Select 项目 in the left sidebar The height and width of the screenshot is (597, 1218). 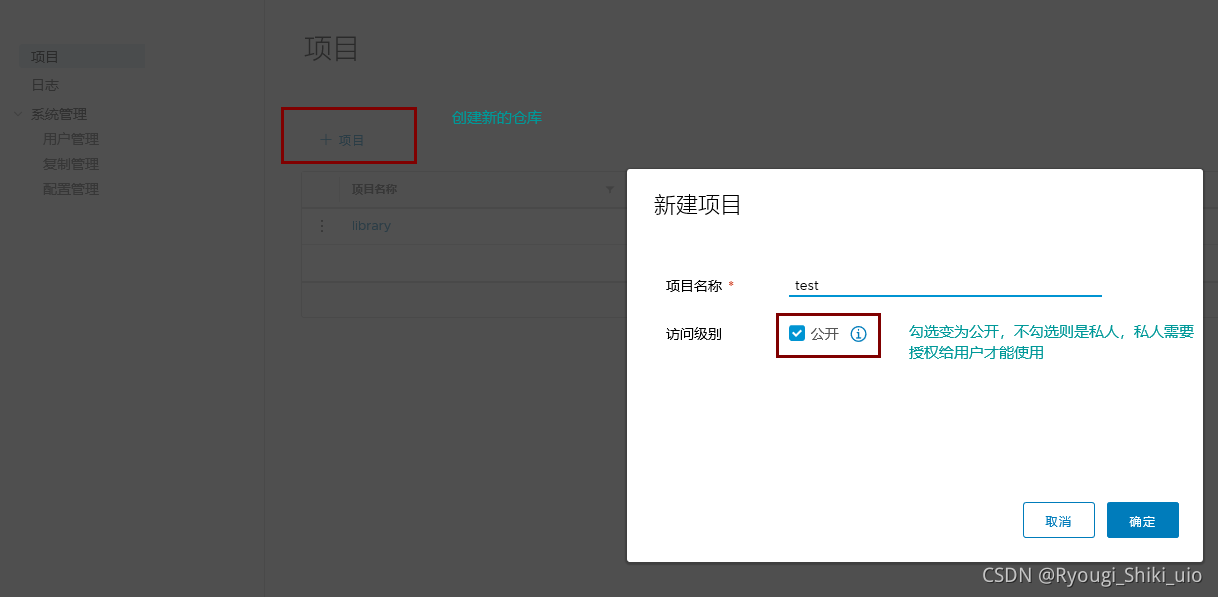click(x=44, y=56)
